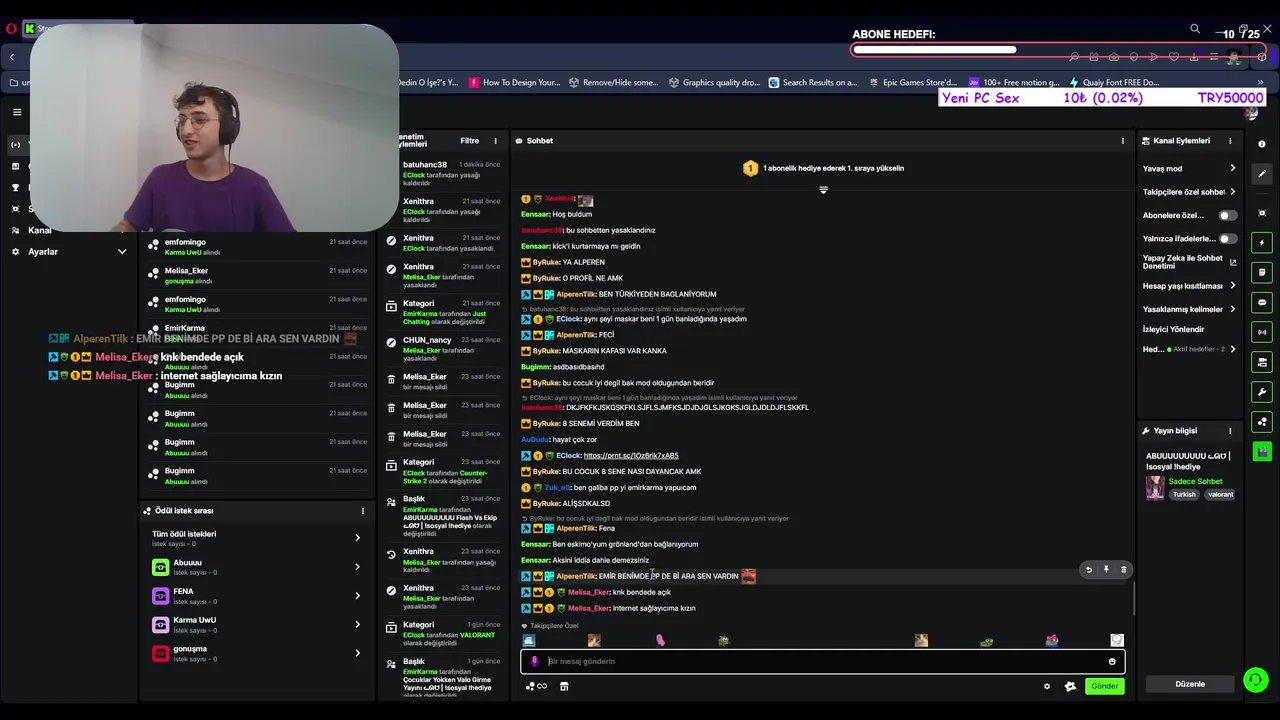Open Ödül istek sırası three-dot menu
Viewport: 1280px width, 720px height.
[363, 511]
